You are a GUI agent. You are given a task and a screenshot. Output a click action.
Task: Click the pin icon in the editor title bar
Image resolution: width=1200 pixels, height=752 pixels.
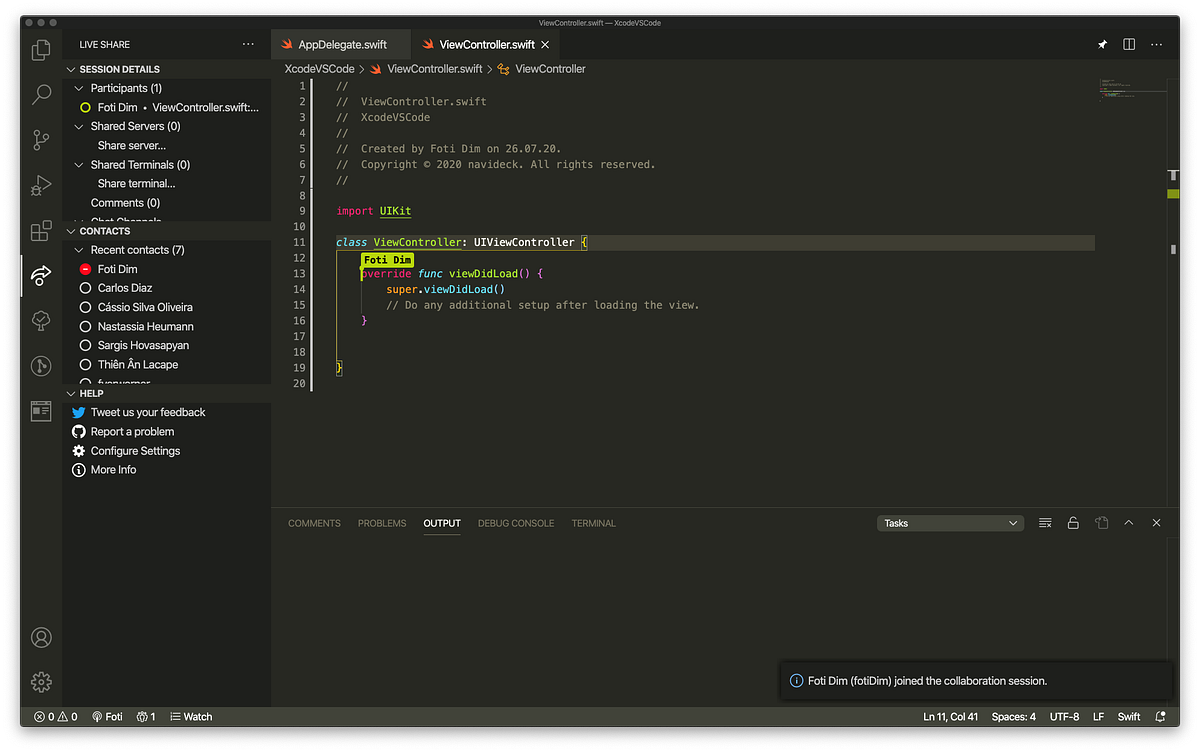tap(1102, 44)
